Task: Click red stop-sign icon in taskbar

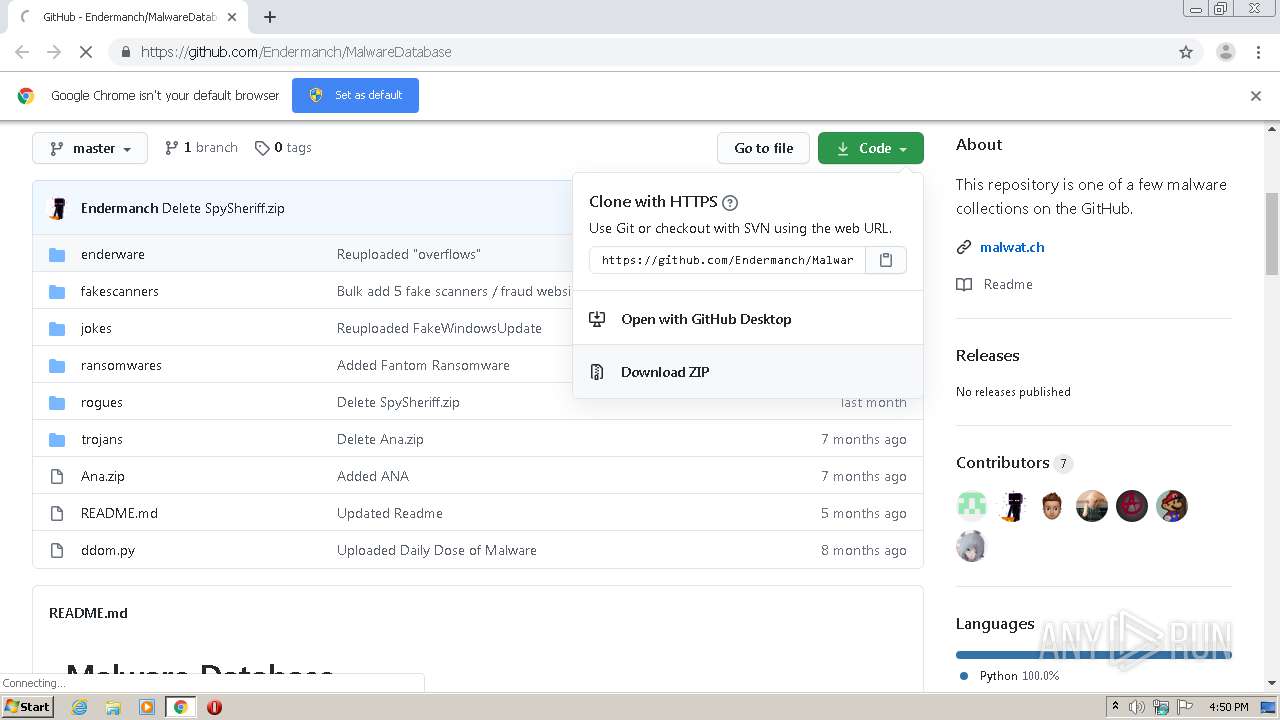Action: 214,707
